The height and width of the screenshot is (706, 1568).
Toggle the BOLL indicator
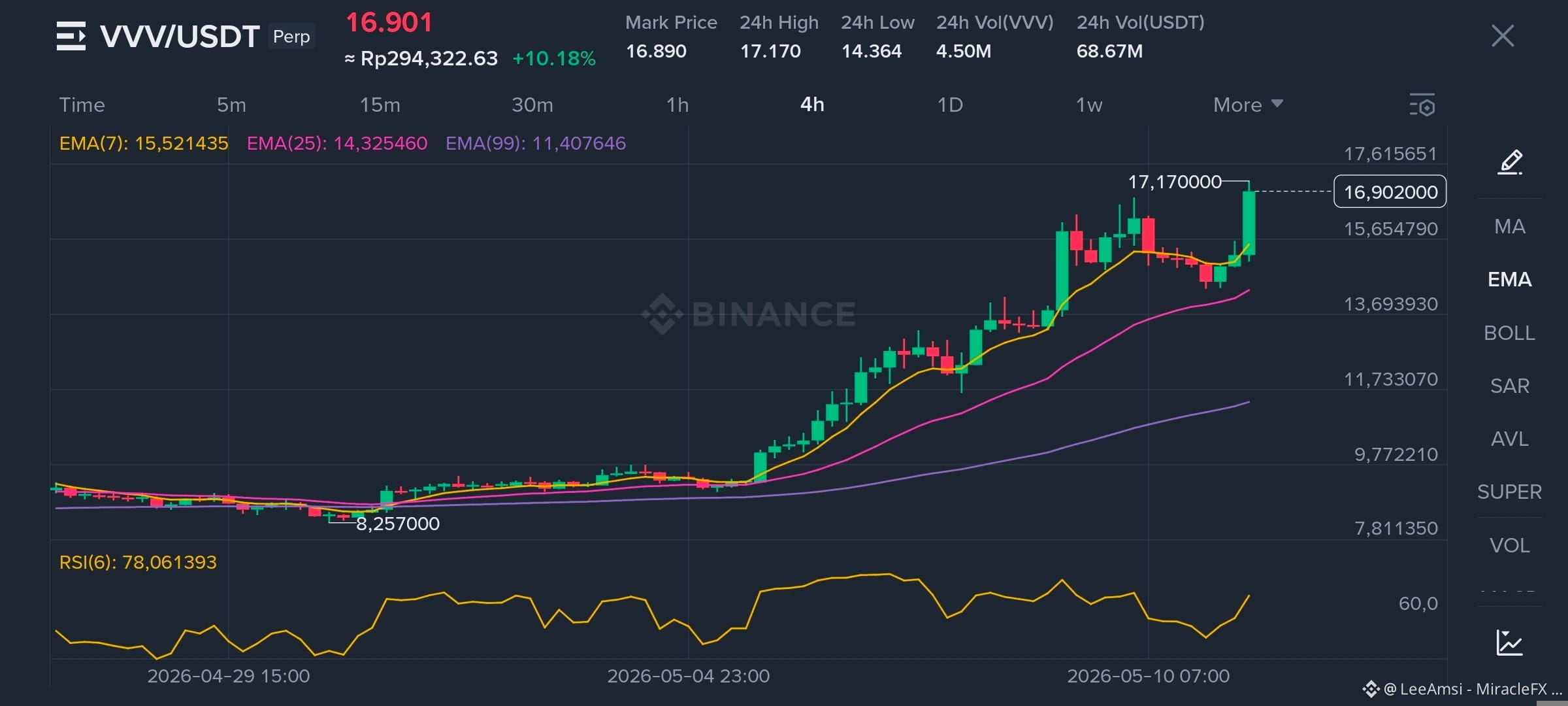coord(1510,333)
